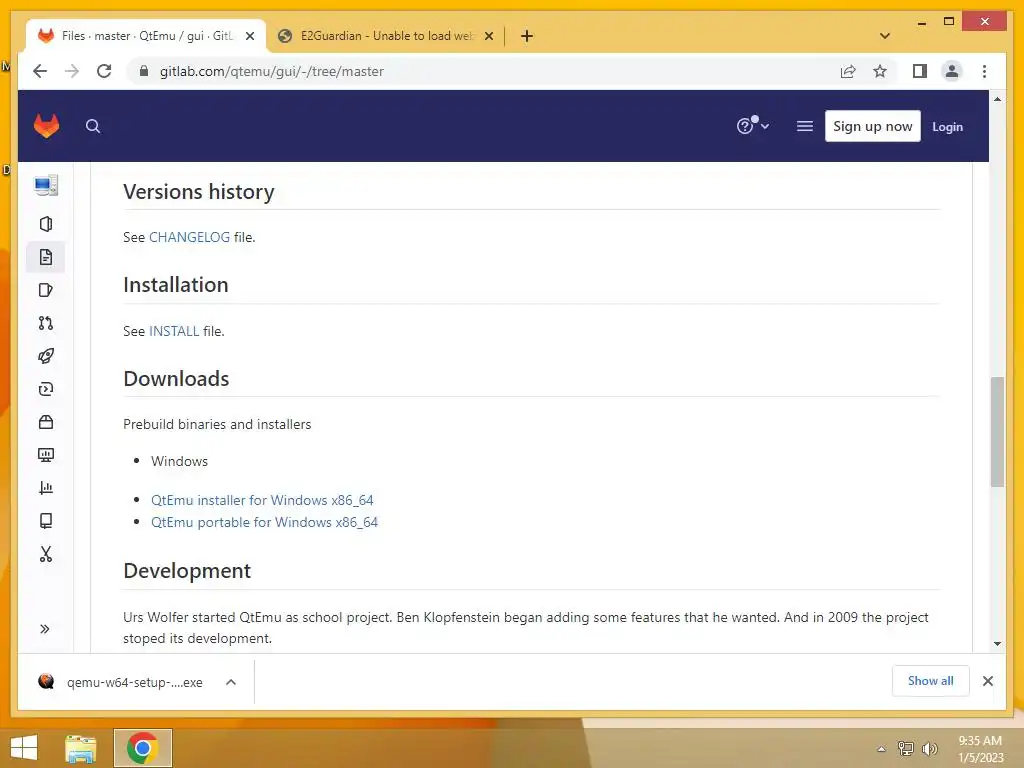
Task: Expand options for qemu-w64-setup download
Action: click(x=231, y=682)
